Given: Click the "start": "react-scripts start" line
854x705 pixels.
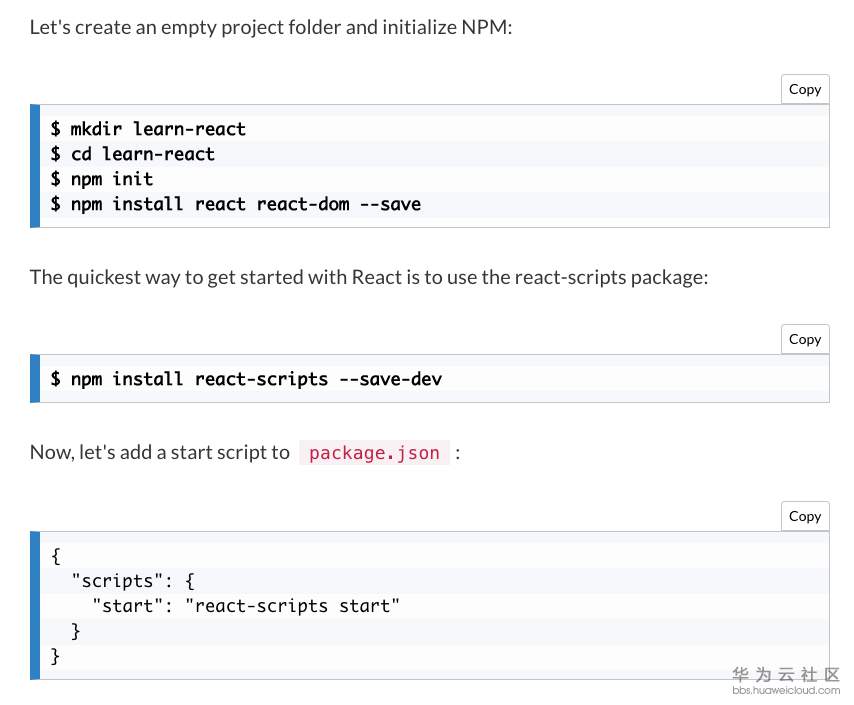Looking at the screenshot, I should click(245, 605).
